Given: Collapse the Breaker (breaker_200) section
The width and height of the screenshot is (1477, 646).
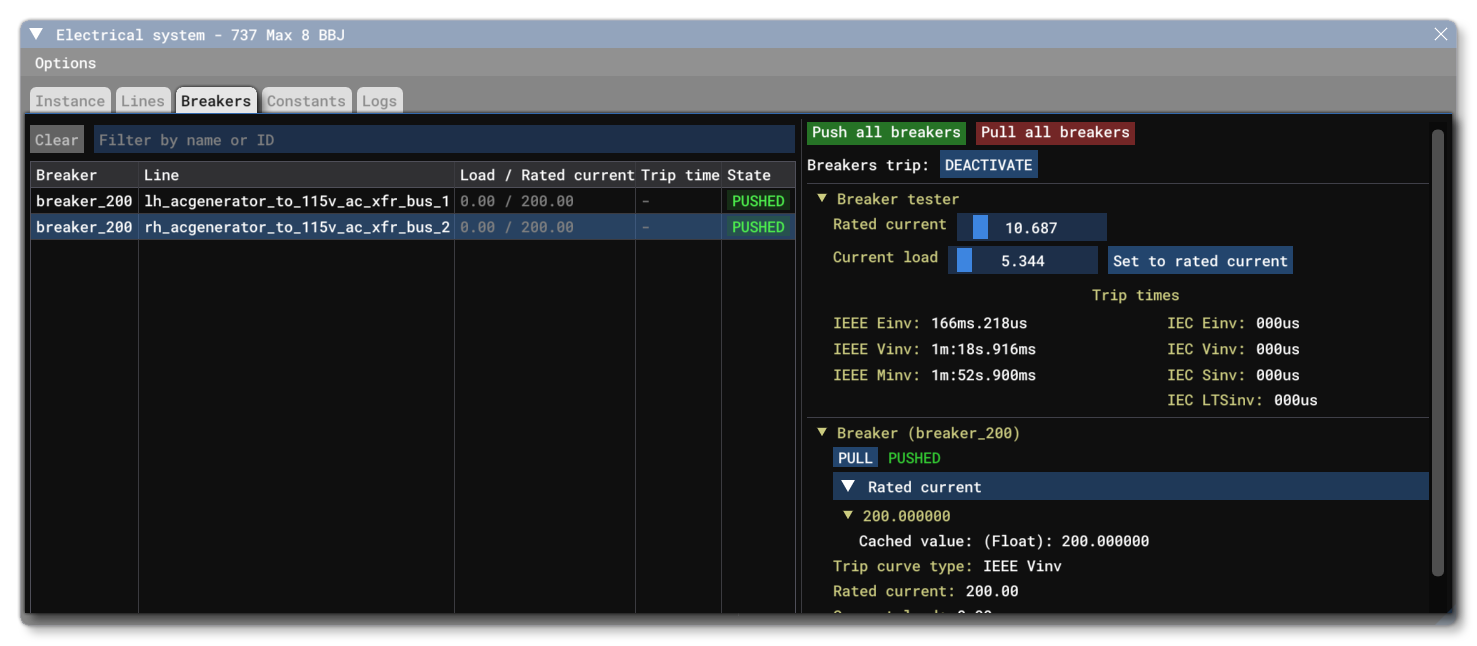Looking at the screenshot, I should [822, 433].
